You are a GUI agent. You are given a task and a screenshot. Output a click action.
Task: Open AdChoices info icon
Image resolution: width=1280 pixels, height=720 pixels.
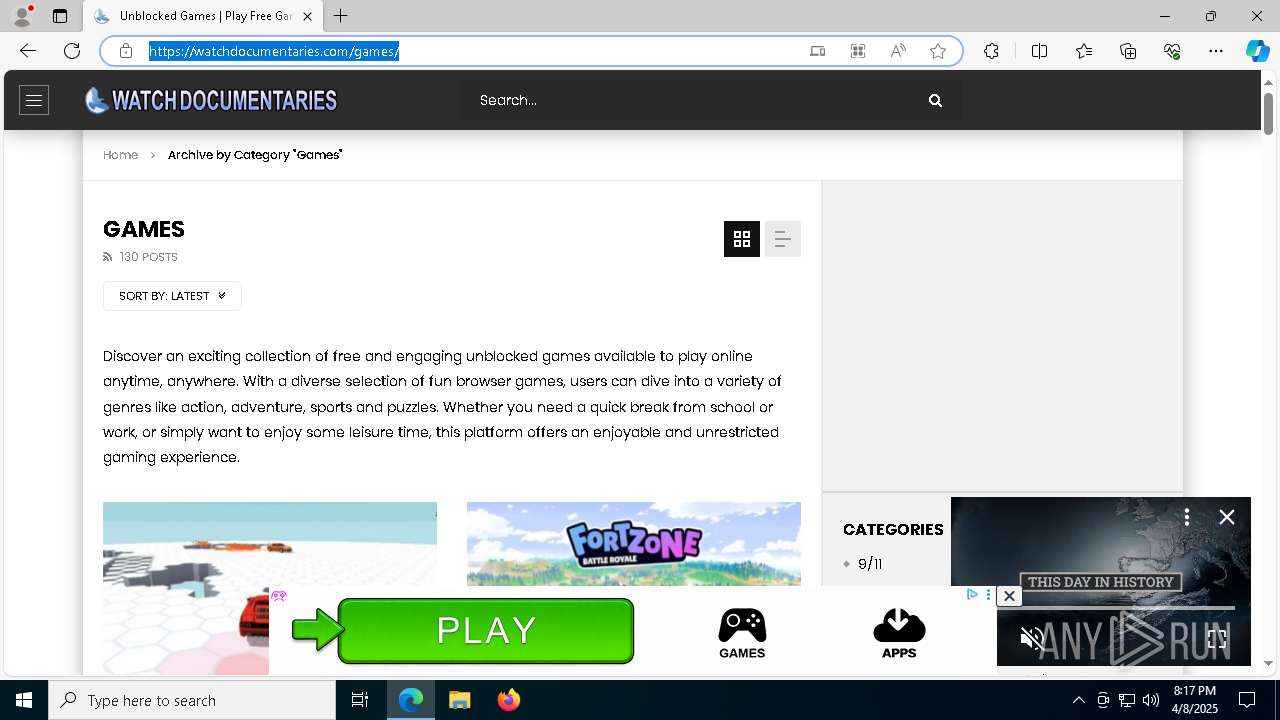972,595
